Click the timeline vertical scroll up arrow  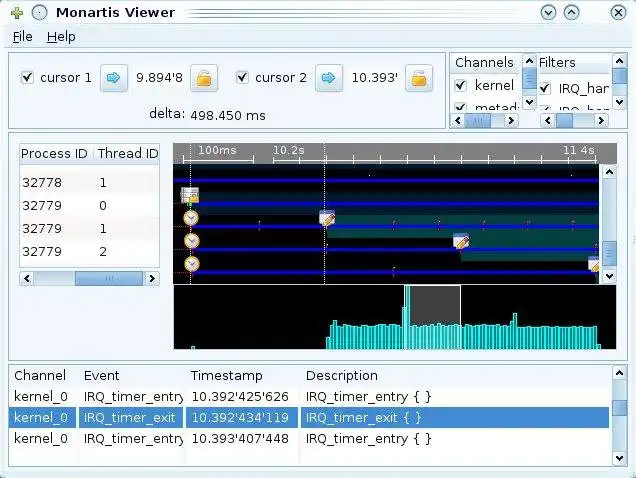(609, 172)
